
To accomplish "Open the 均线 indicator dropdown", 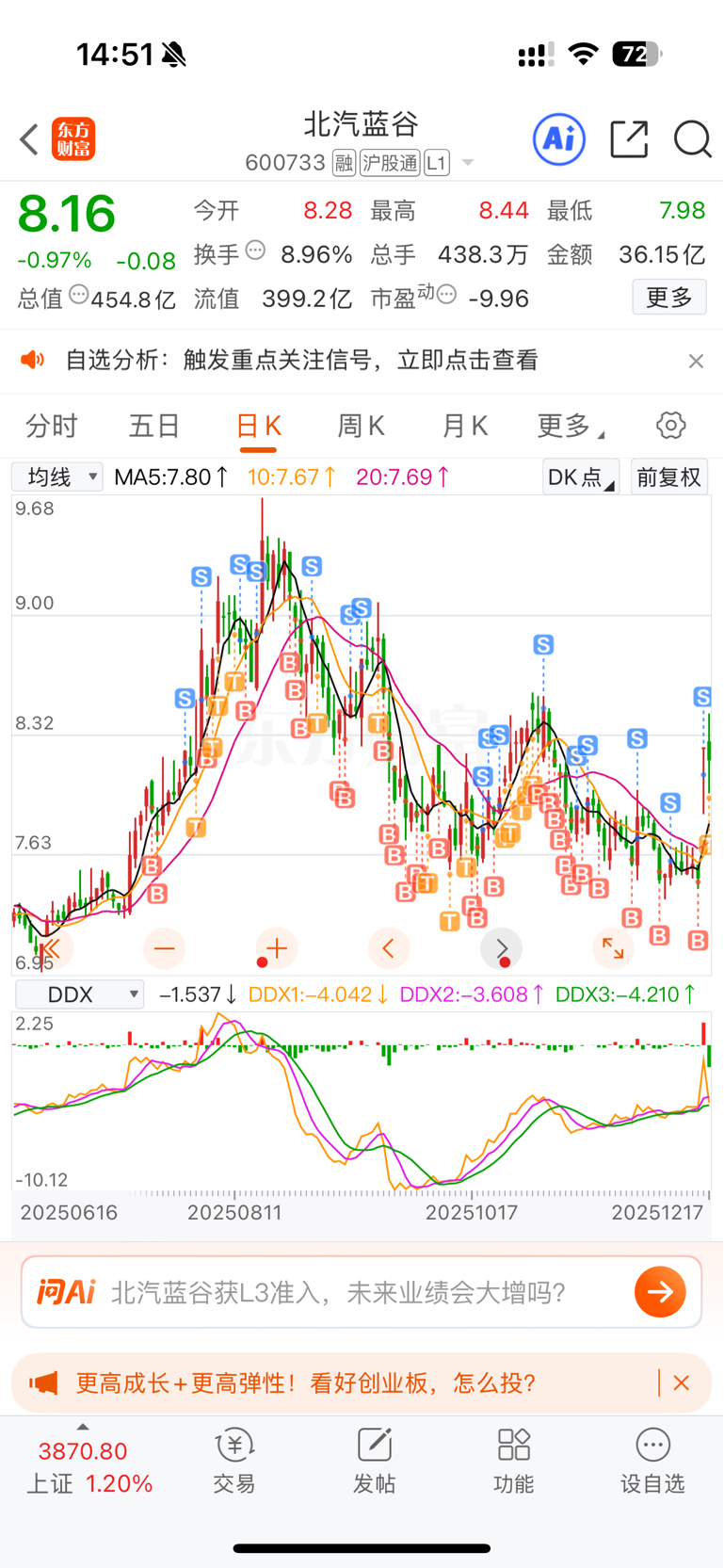I will pyautogui.click(x=57, y=477).
